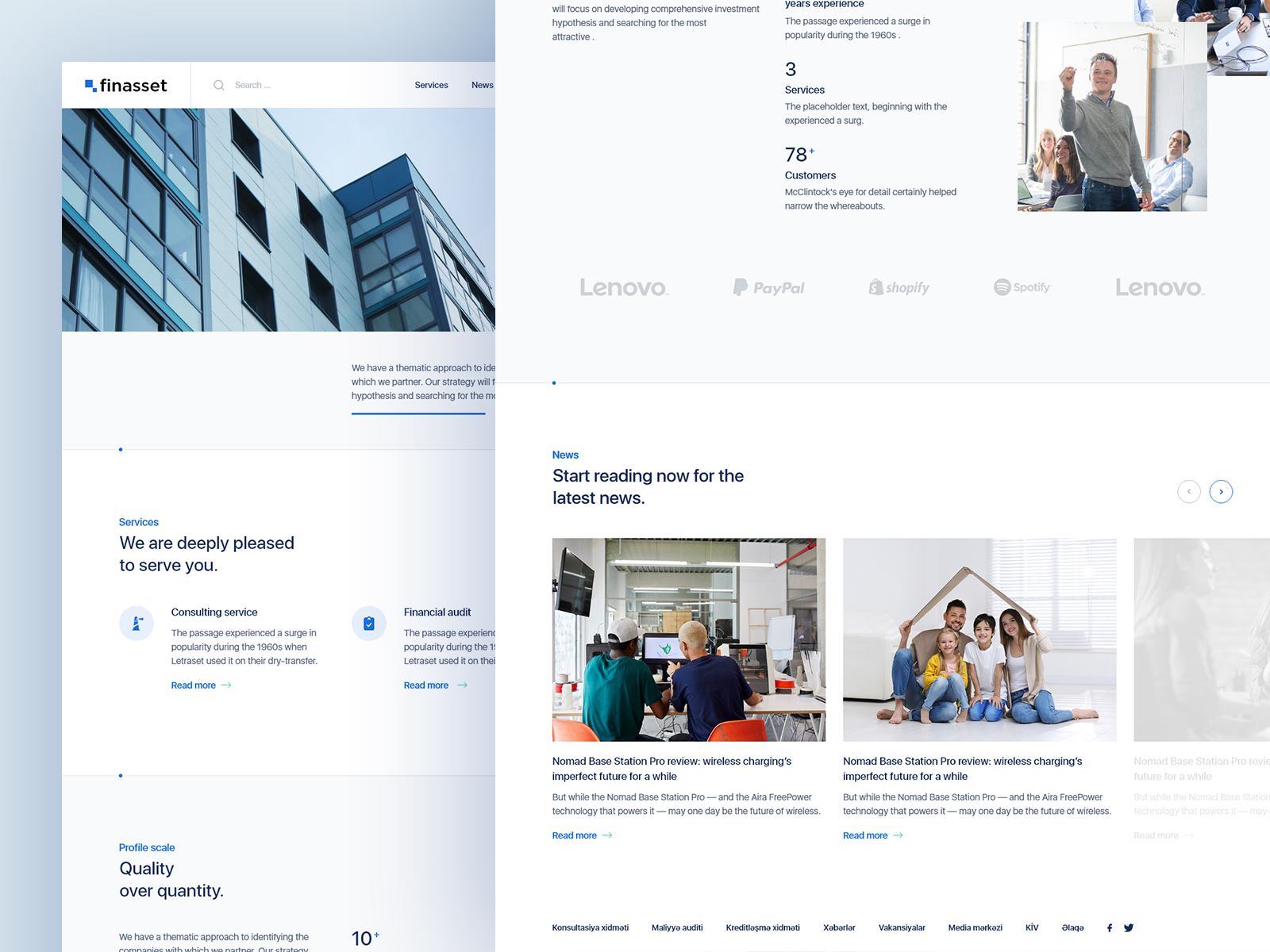The image size is (1270, 952).
Task: Click the blue News section label
Action: 565,455
